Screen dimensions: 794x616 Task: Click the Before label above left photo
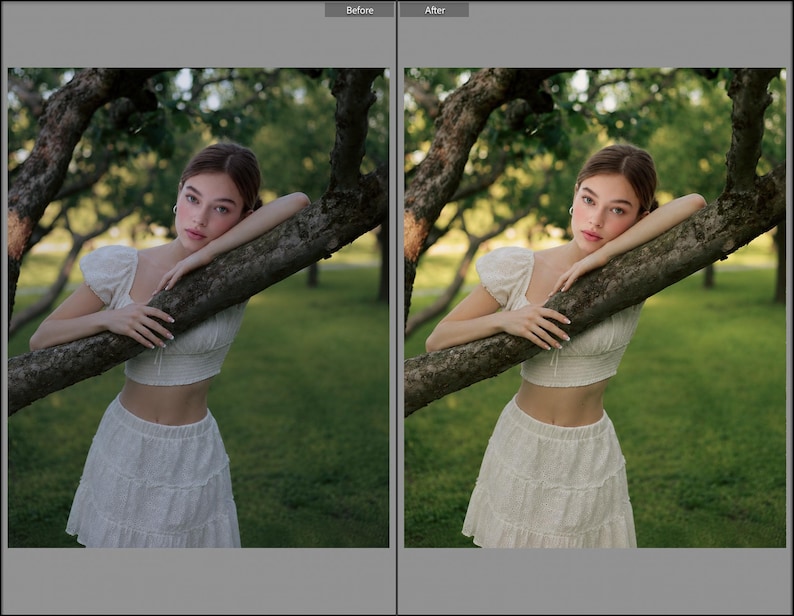[360, 10]
